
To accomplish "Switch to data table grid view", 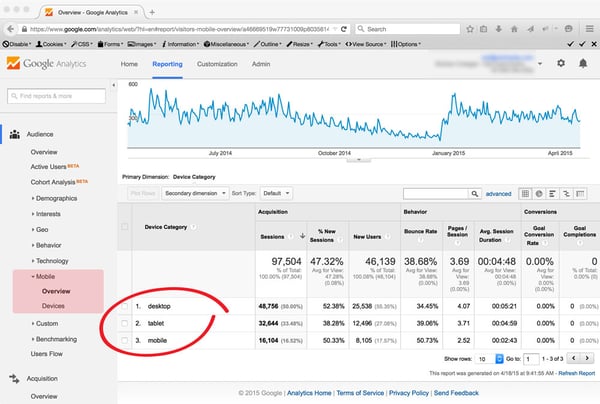I will pos(525,194).
